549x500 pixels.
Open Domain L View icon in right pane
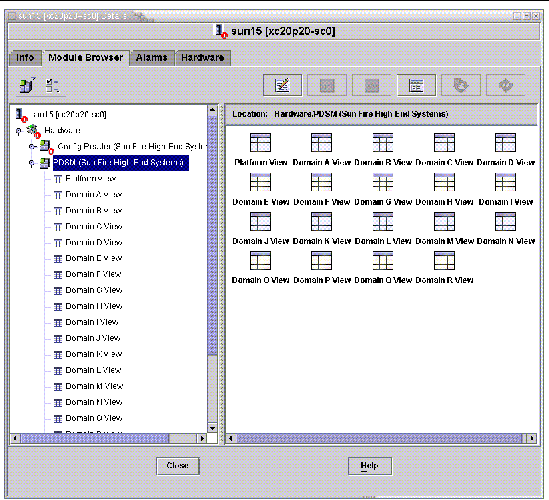coord(383,222)
